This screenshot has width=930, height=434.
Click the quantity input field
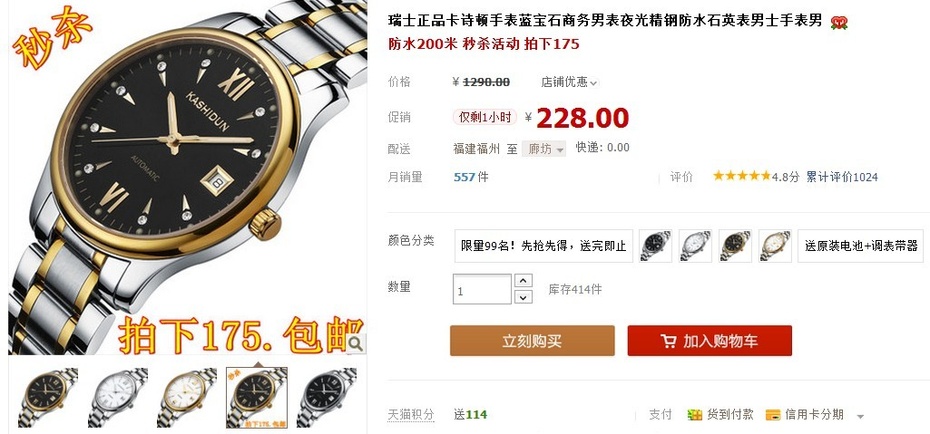pyautogui.click(x=482, y=289)
